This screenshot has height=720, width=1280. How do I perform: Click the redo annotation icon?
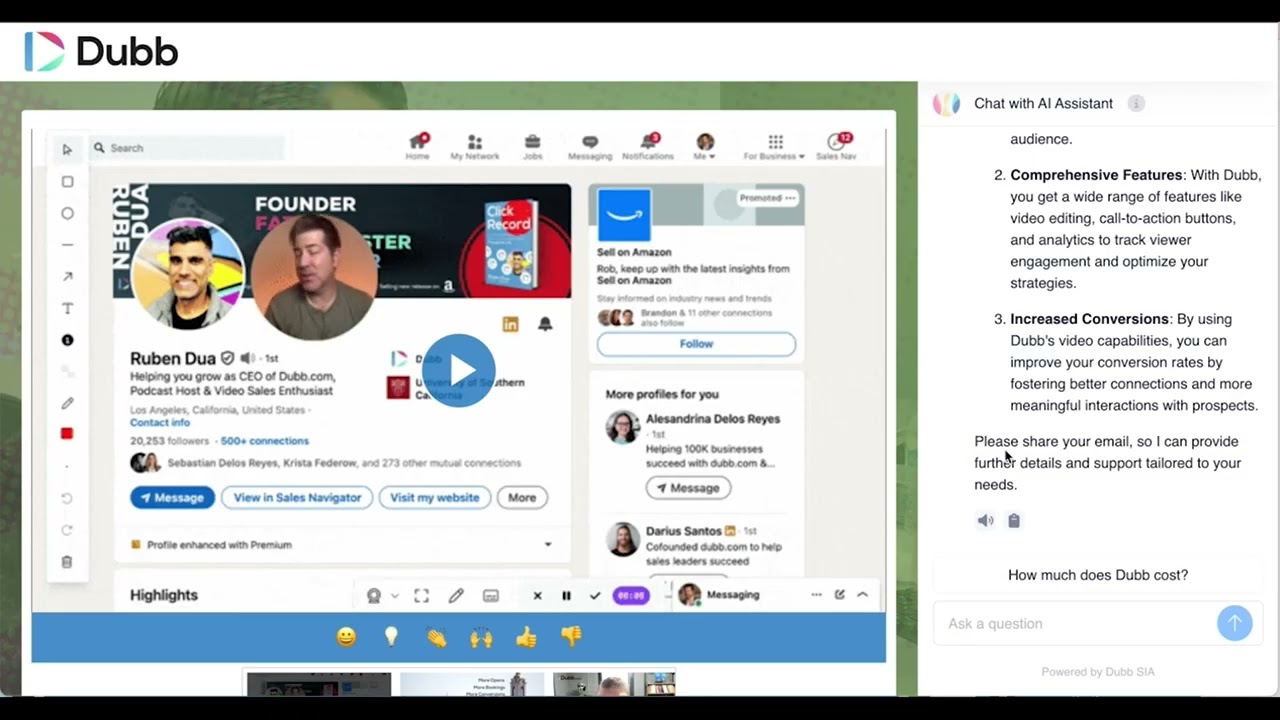67,530
